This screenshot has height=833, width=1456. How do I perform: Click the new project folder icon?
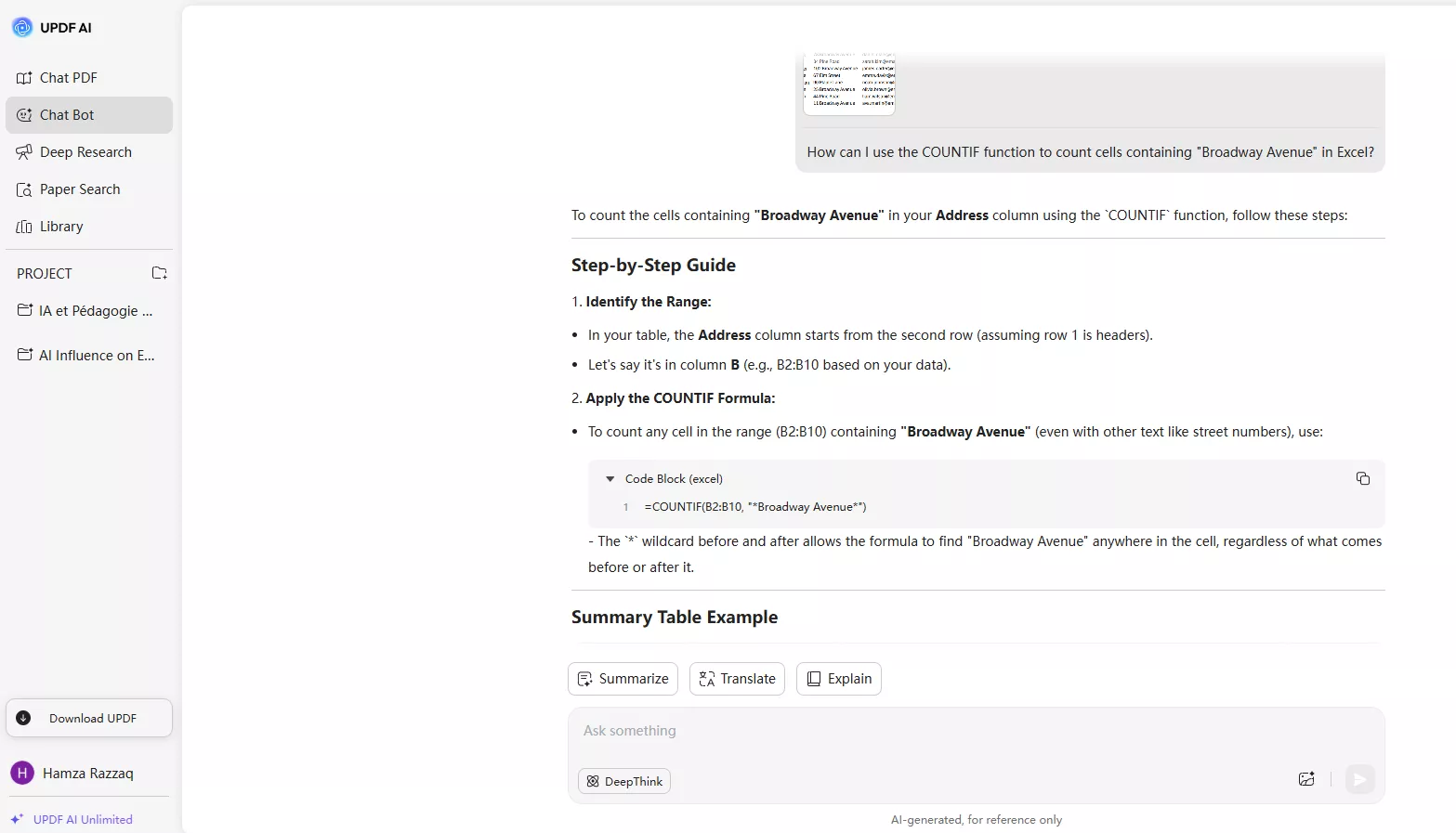click(x=159, y=273)
